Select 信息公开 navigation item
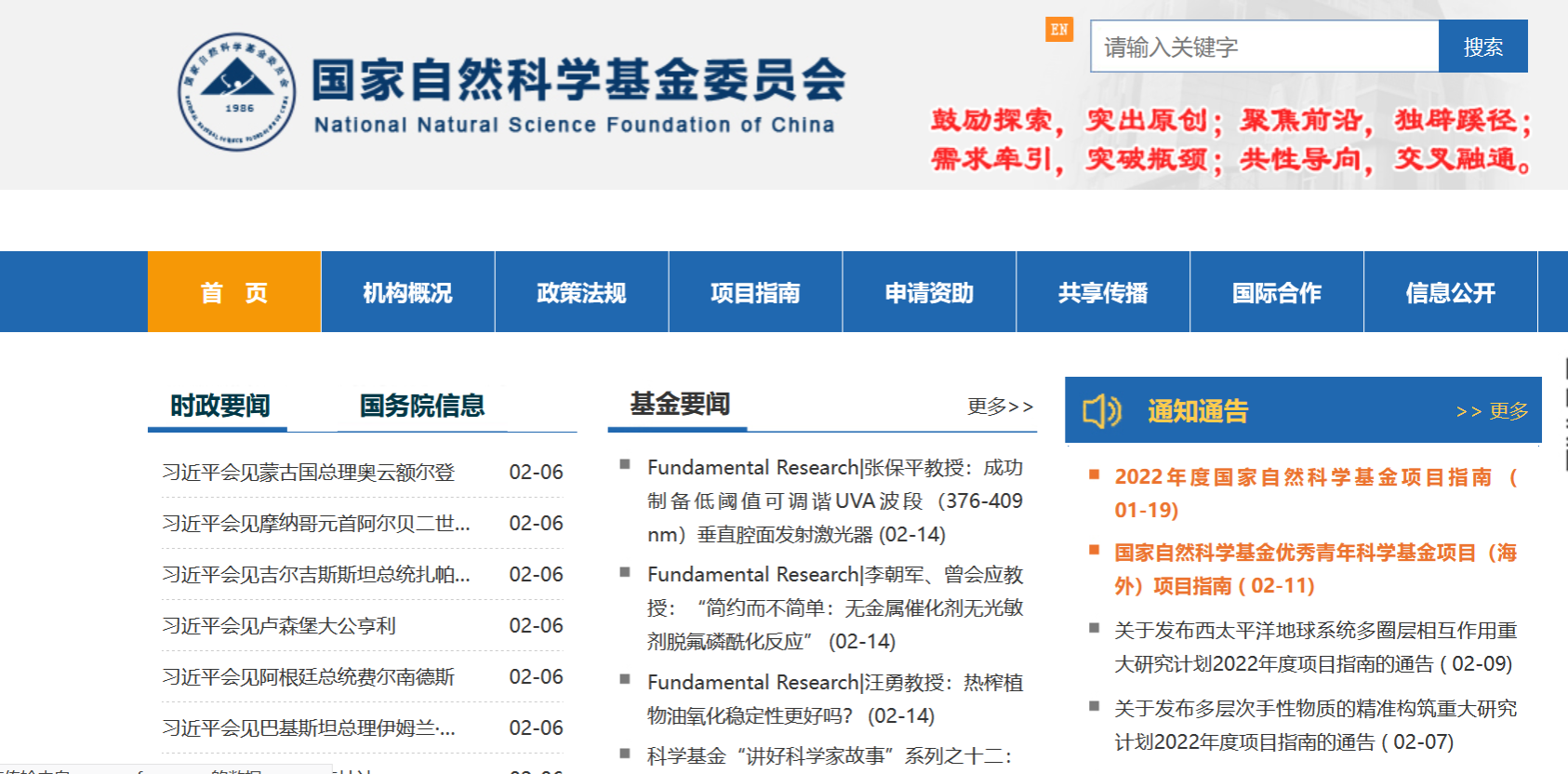The height and width of the screenshot is (774, 1568). [x=1450, y=292]
